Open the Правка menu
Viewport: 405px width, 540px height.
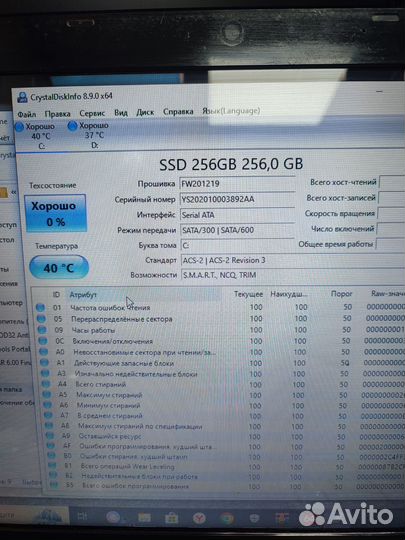tap(58, 114)
